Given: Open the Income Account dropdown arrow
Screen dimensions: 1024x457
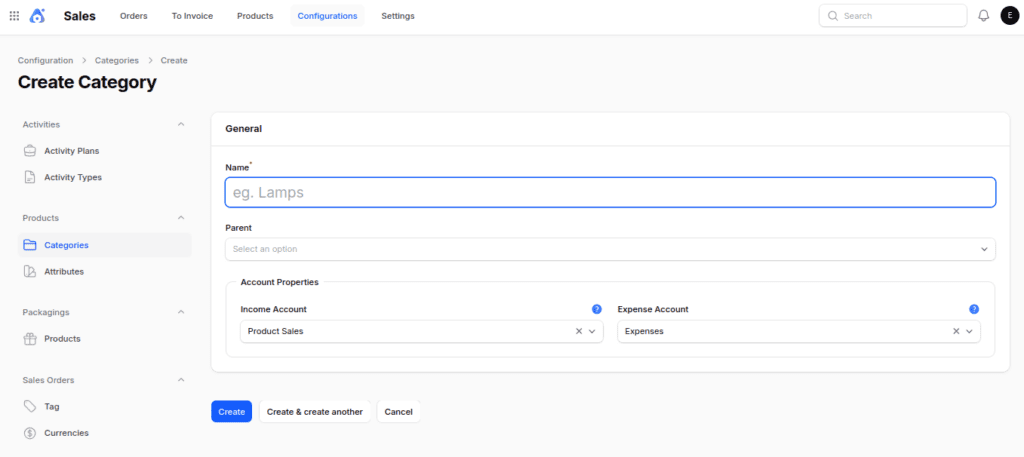Looking at the screenshot, I should (x=592, y=331).
